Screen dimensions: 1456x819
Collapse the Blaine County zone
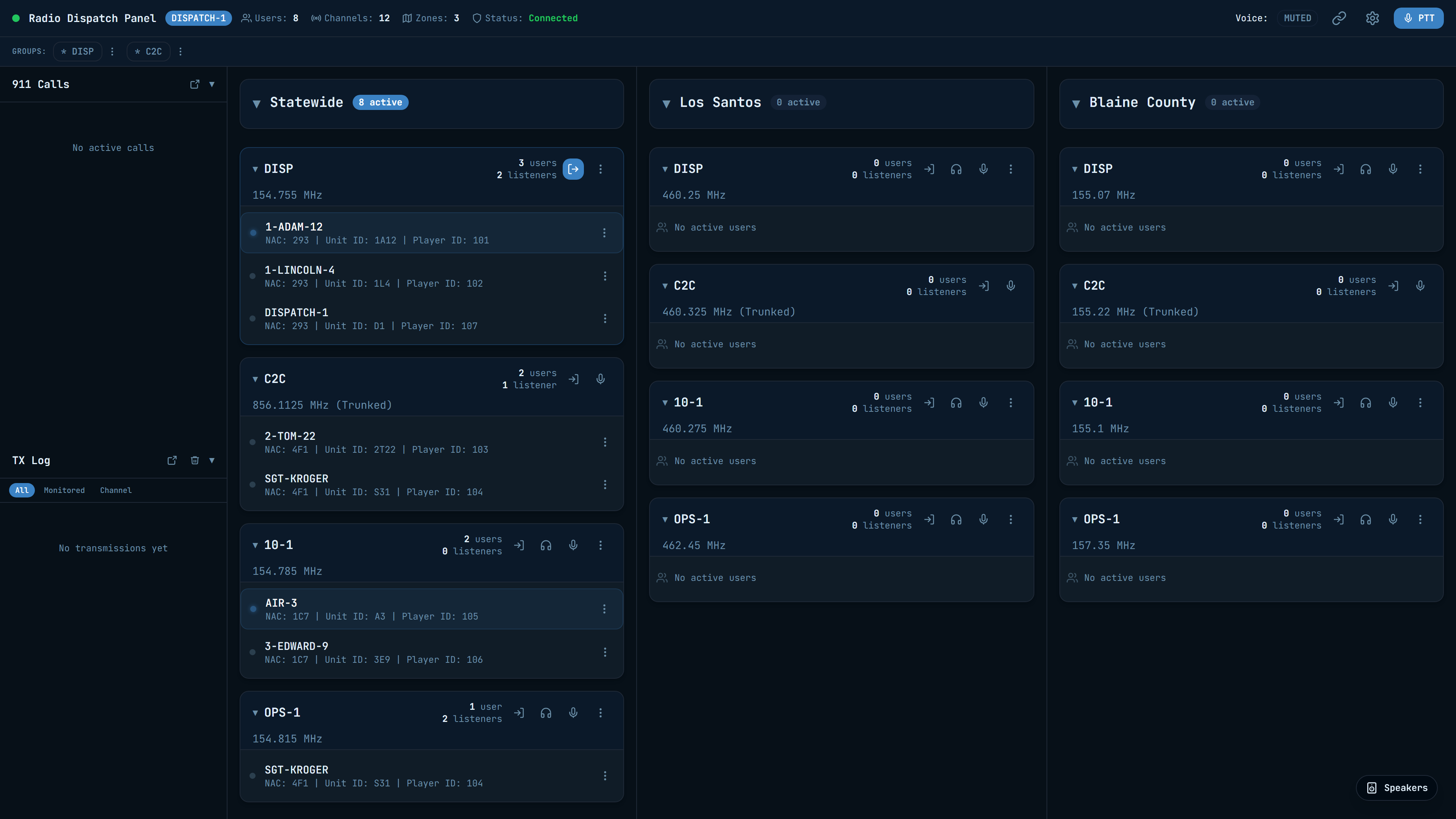(1076, 104)
